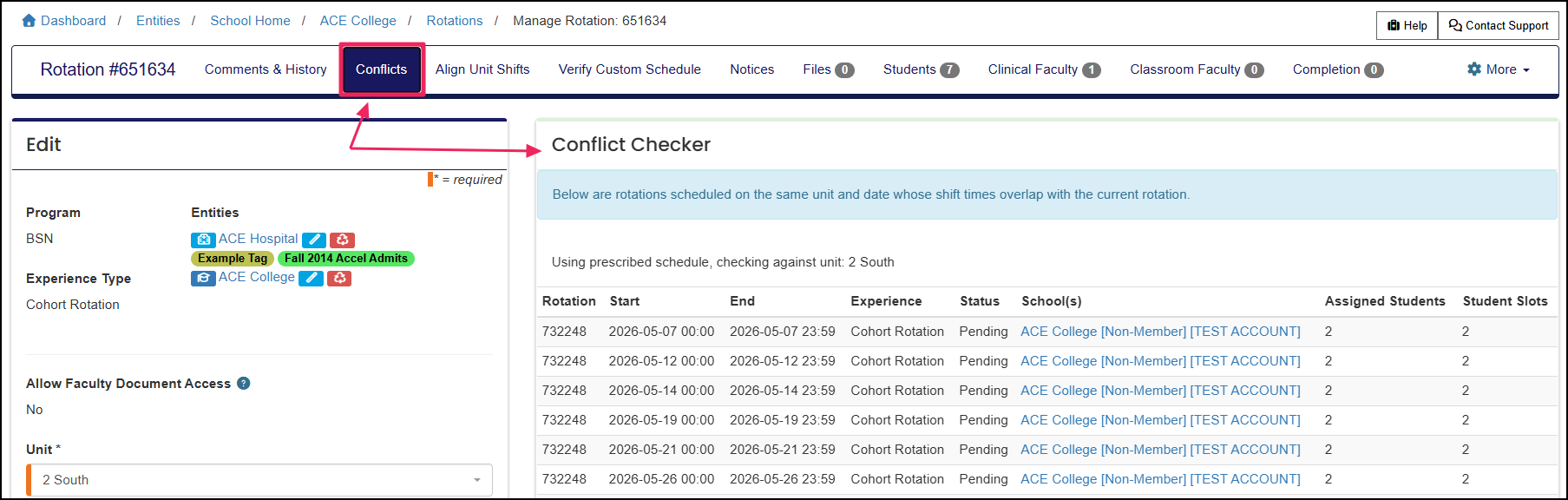Click the End column header
The width and height of the screenshot is (1568, 500).
coord(742,301)
